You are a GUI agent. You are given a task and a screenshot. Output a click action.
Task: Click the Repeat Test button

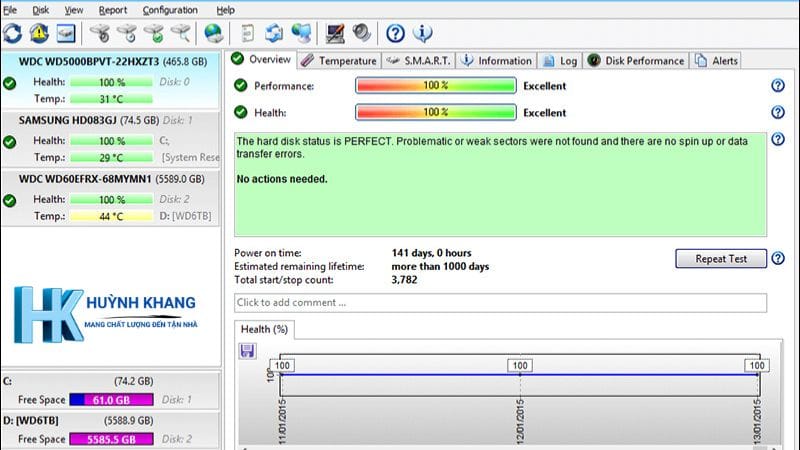pos(721,259)
